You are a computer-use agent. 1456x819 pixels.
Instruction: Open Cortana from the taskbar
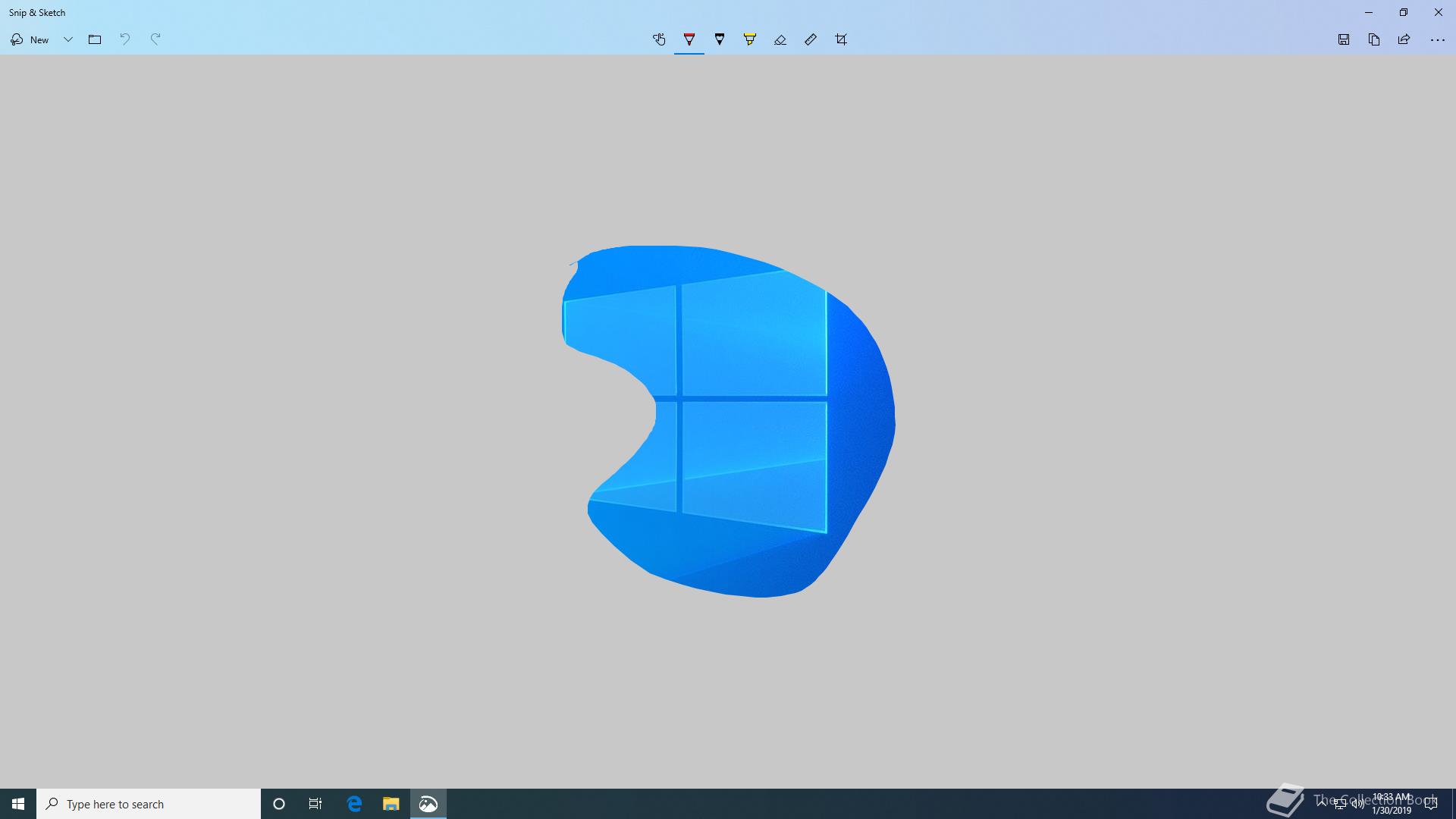point(279,804)
